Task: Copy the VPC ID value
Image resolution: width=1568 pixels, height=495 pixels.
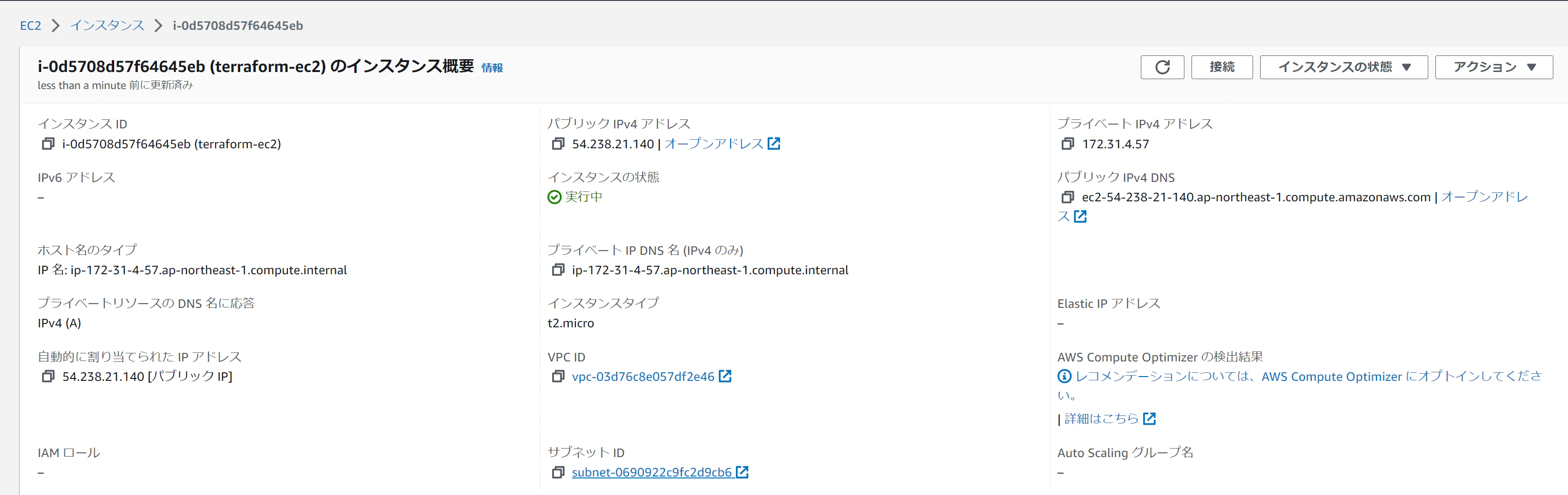Action: coord(557,376)
